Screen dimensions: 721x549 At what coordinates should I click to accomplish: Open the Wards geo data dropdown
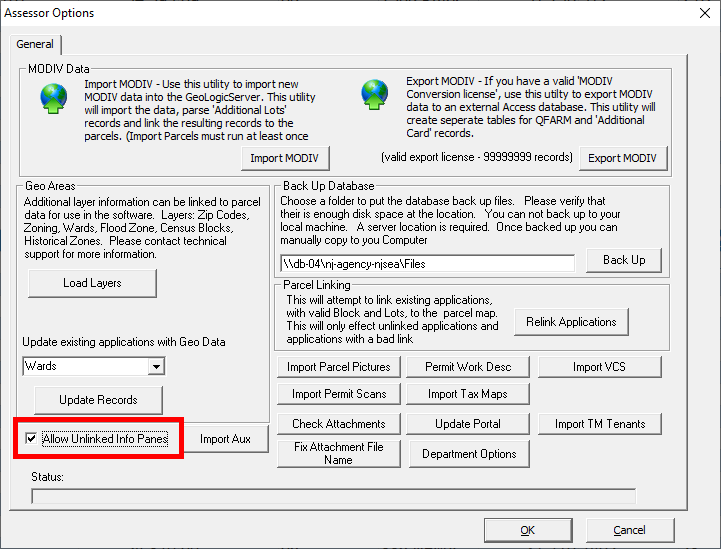click(x=156, y=366)
